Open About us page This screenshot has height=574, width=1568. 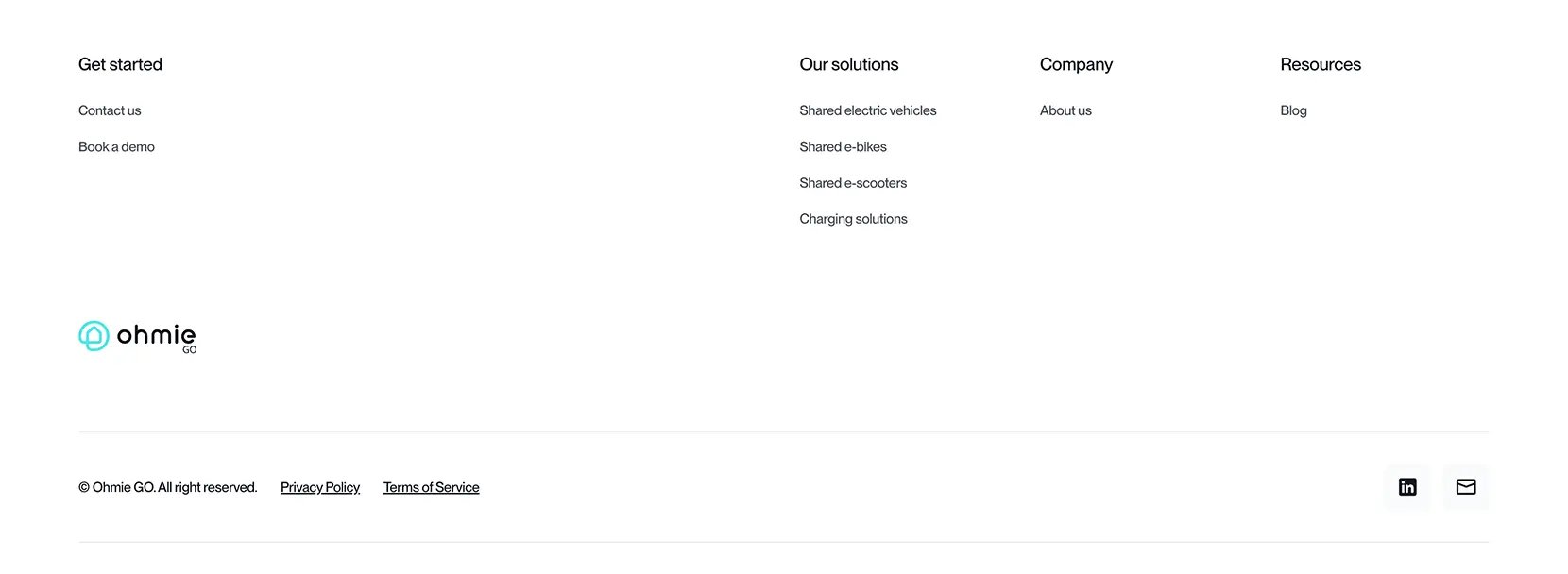tap(1065, 110)
